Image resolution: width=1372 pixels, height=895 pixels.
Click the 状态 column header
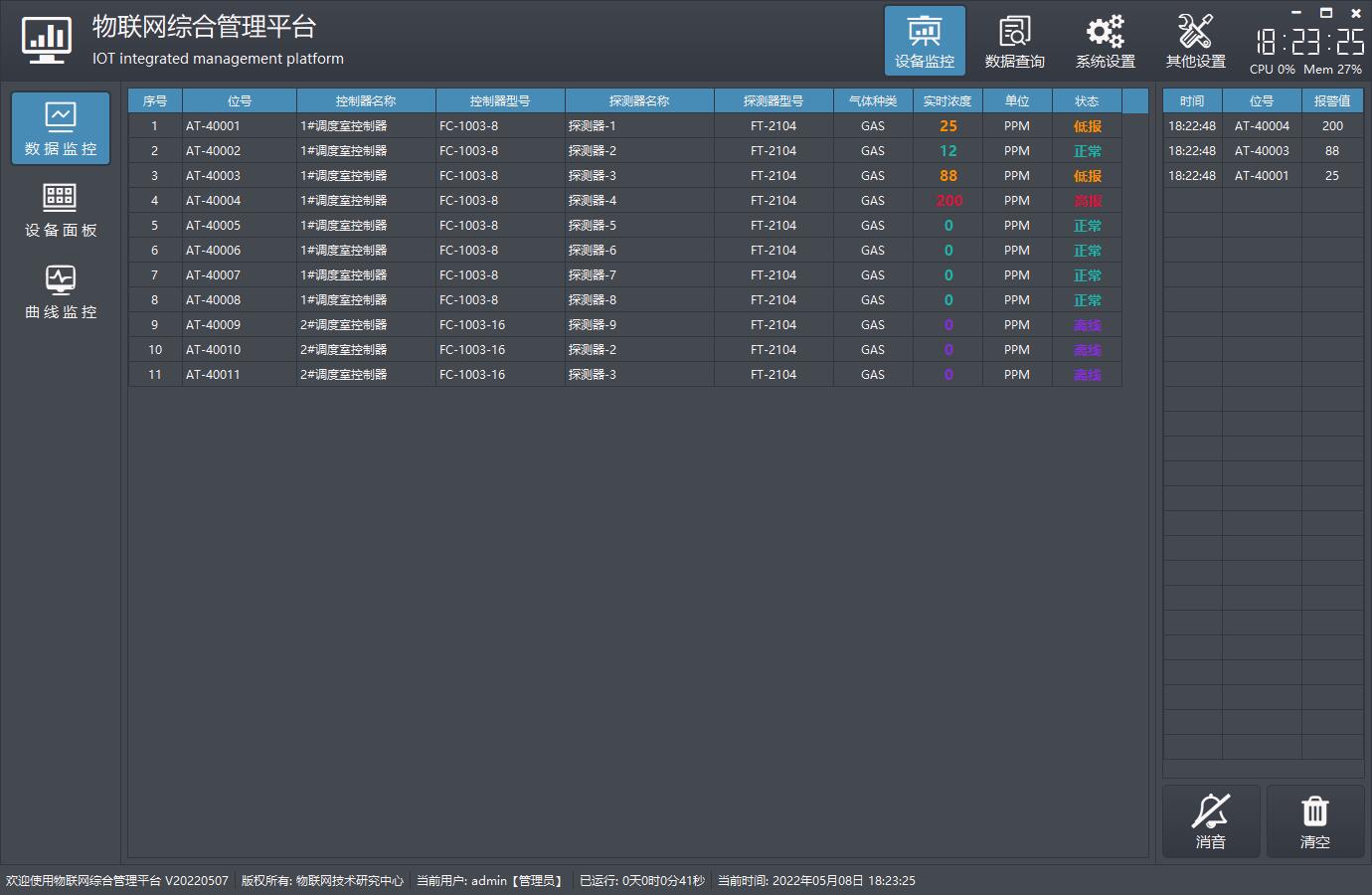point(1087,100)
